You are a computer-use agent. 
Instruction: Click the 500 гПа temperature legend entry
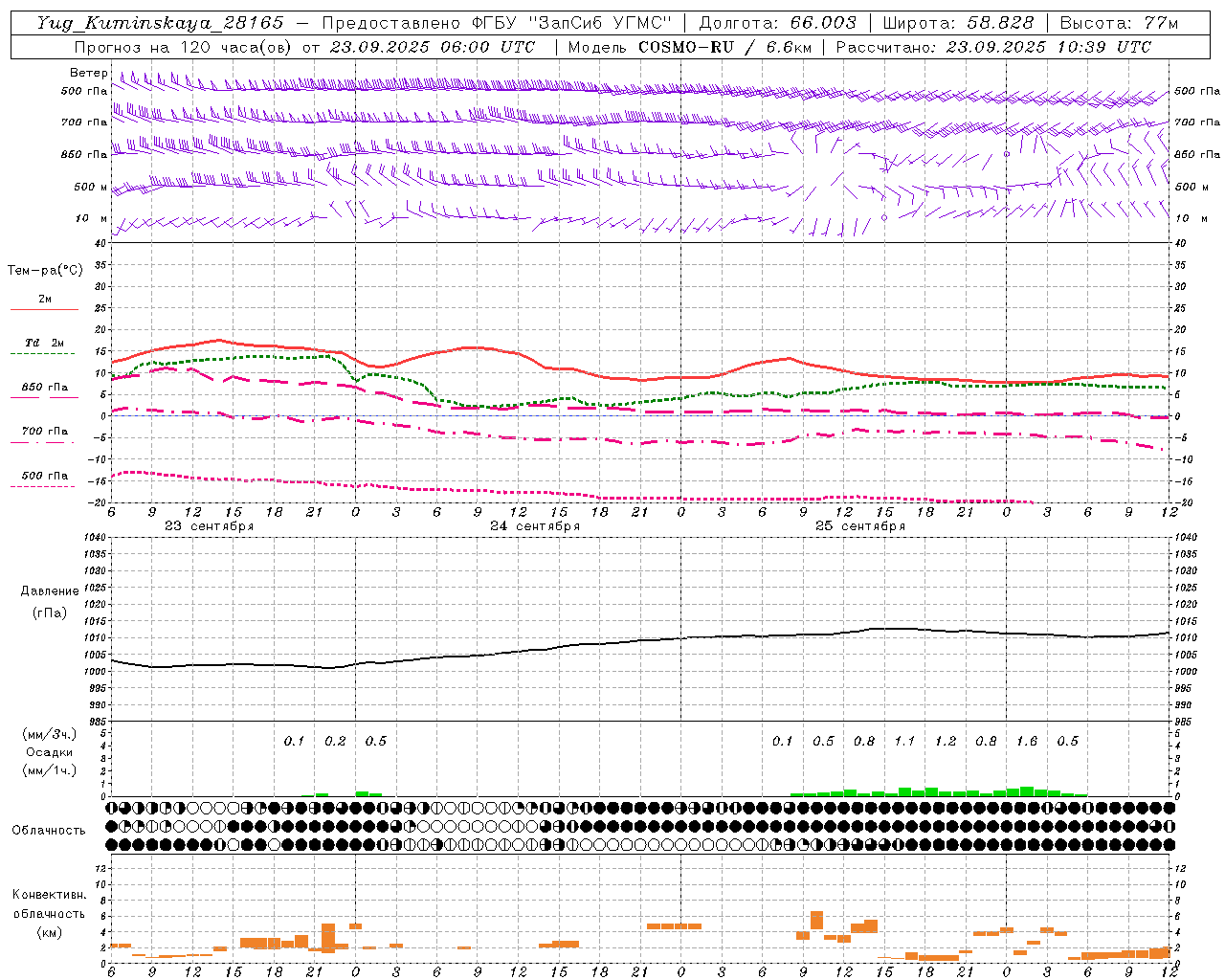tap(44, 476)
